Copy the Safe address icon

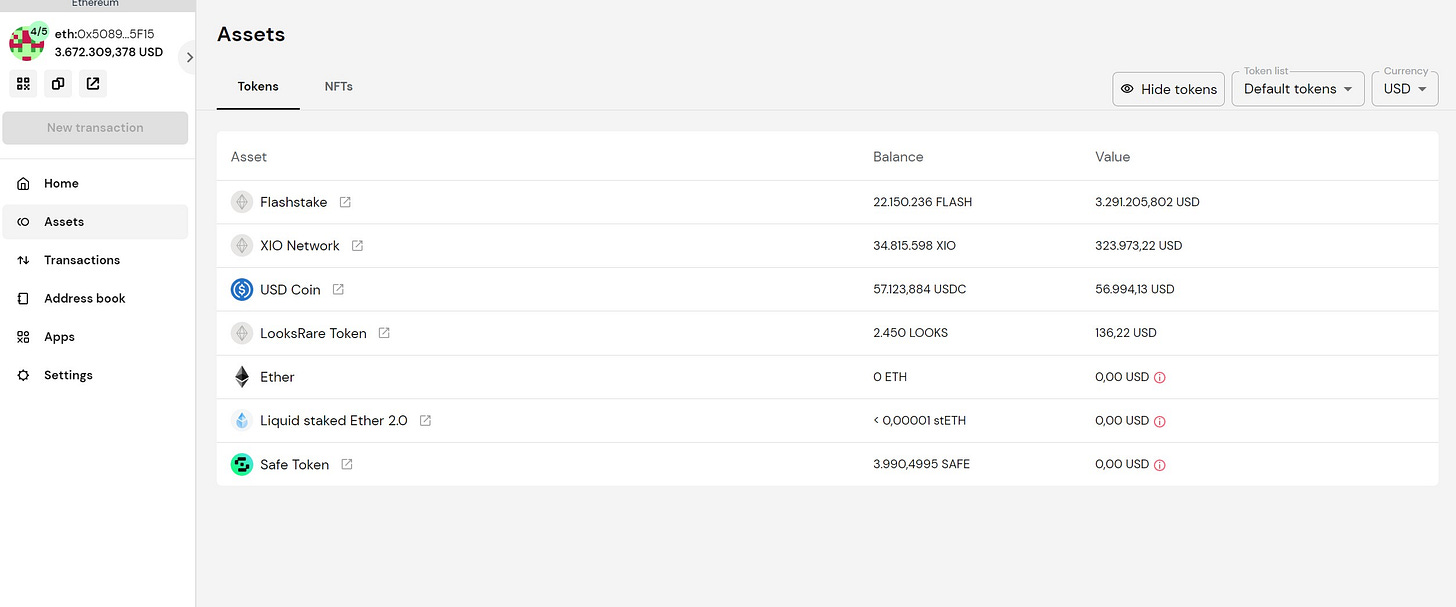tap(58, 84)
